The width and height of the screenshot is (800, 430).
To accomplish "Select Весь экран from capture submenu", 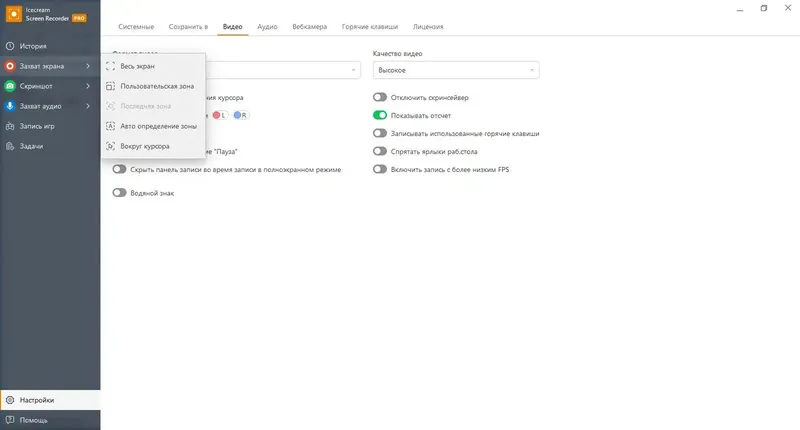I will (154, 66).
